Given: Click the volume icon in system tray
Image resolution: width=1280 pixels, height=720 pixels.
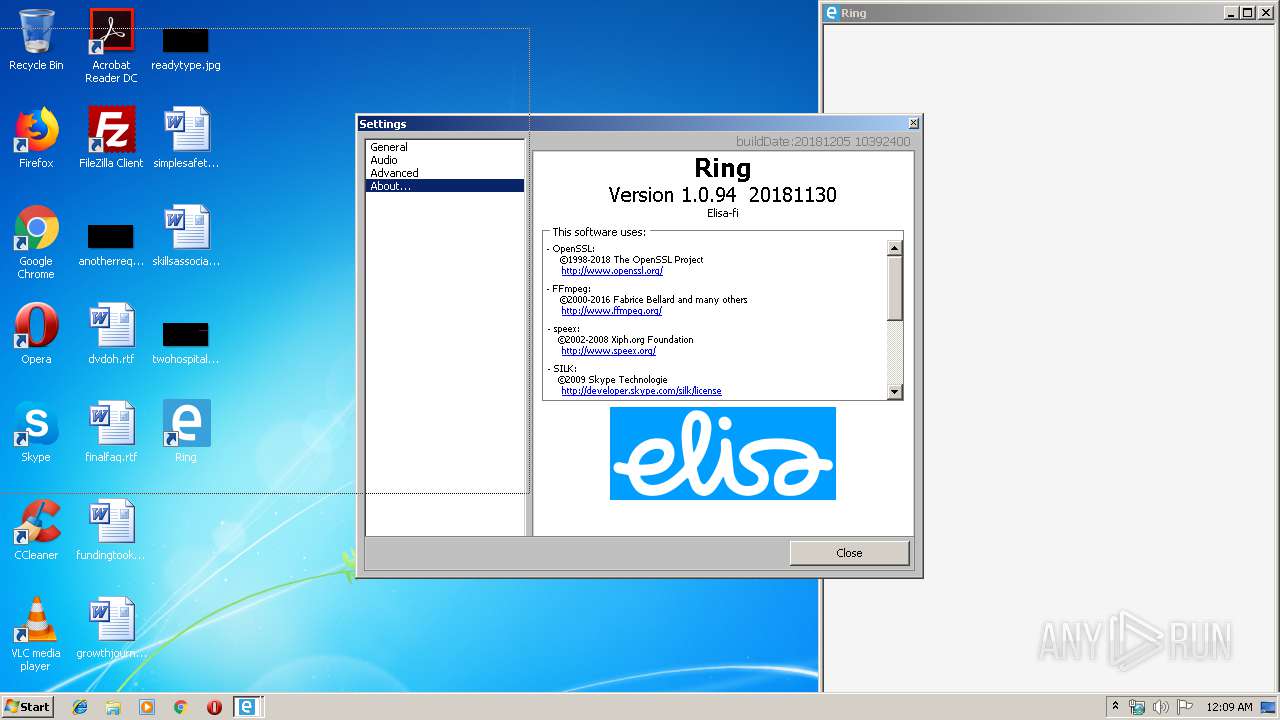Looking at the screenshot, I should coord(1161,707).
